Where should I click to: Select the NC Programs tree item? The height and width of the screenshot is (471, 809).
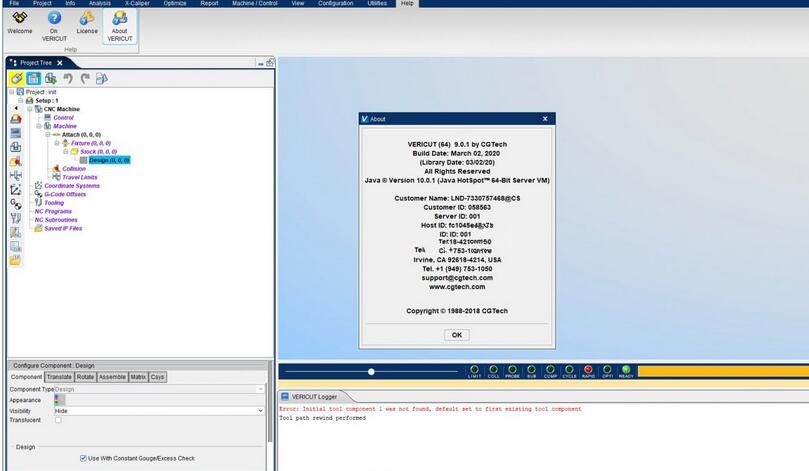(53, 211)
